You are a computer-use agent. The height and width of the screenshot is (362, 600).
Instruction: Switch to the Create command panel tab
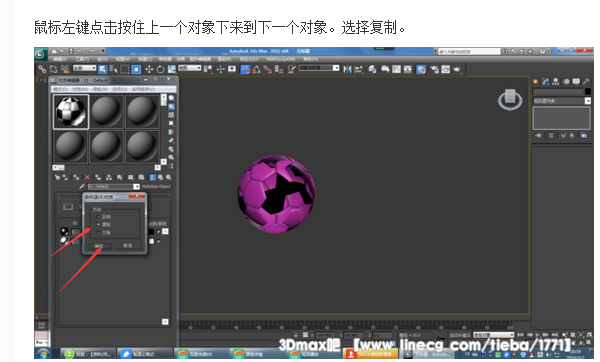click(535, 82)
